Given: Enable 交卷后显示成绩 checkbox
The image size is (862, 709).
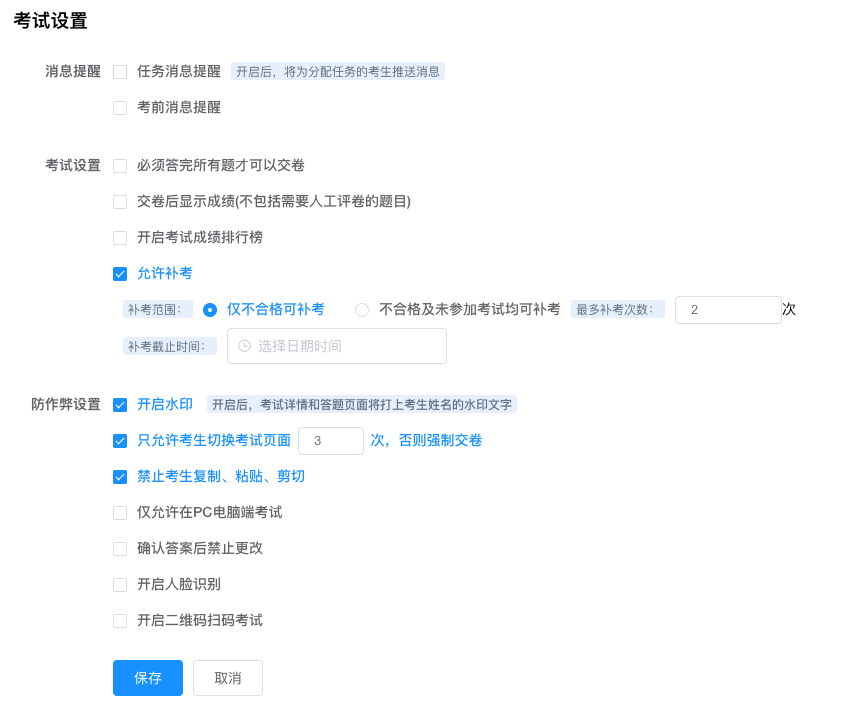Looking at the screenshot, I should click(x=120, y=202).
